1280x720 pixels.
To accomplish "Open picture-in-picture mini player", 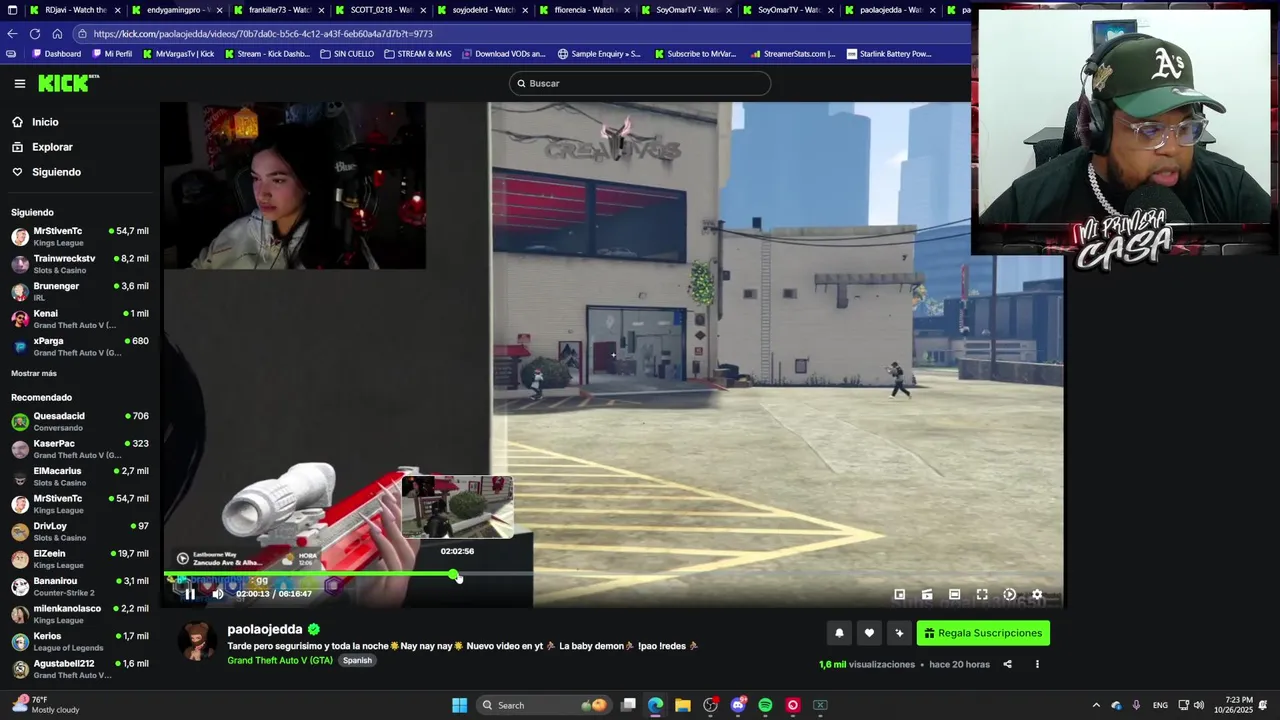I will coord(899,594).
